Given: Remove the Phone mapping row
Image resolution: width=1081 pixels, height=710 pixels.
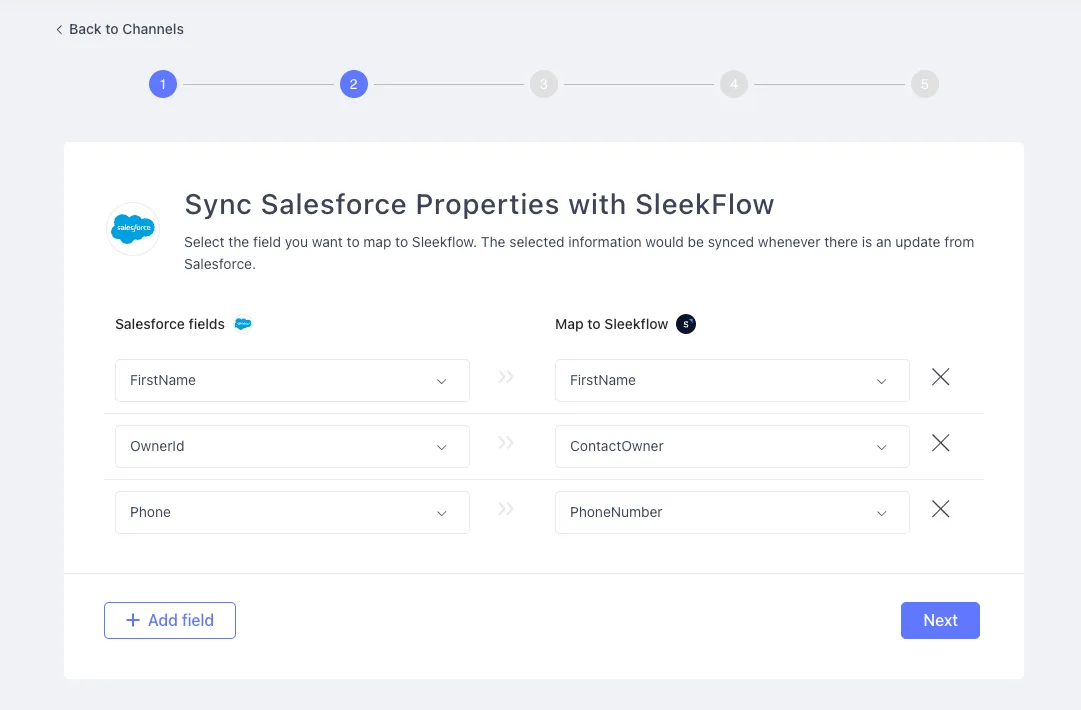Looking at the screenshot, I should (940, 509).
